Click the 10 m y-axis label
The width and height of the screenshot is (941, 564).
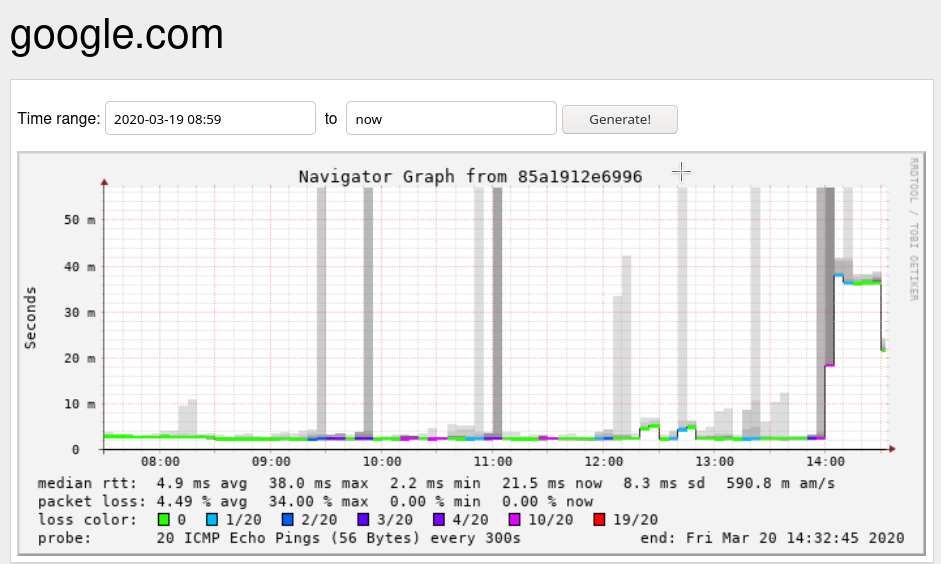tap(80, 404)
